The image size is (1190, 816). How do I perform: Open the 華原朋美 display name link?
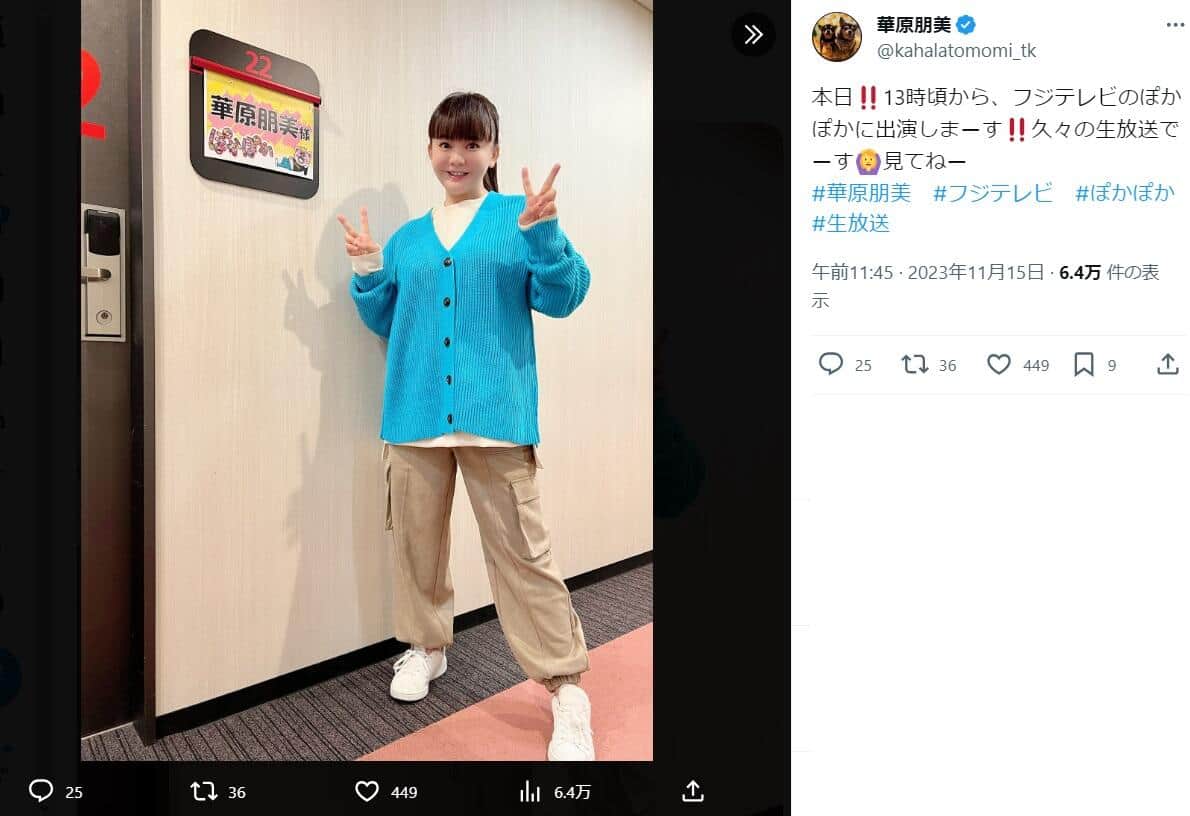(x=914, y=25)
